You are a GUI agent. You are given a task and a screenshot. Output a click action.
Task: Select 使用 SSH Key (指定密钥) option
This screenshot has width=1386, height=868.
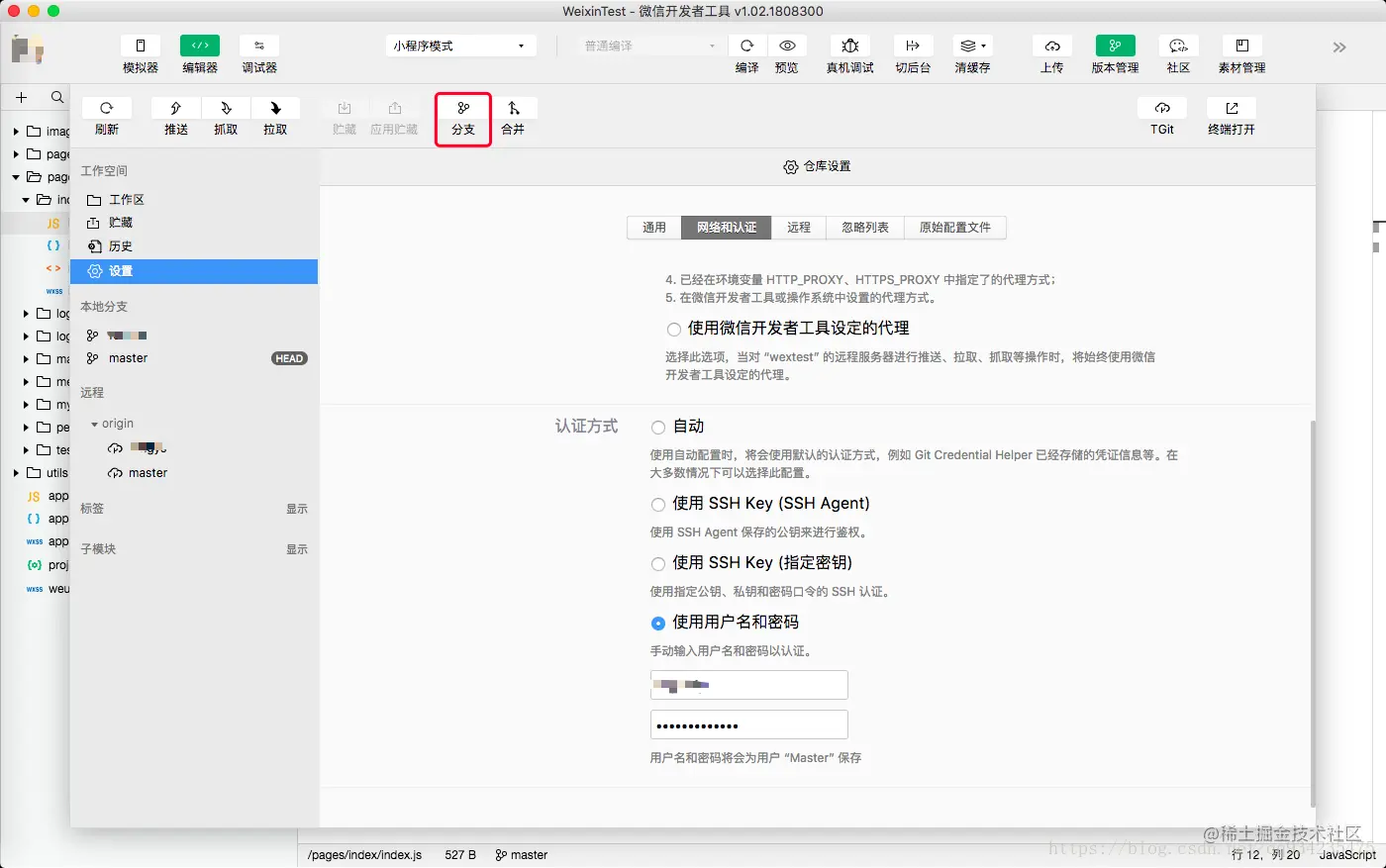pos(657,563)
